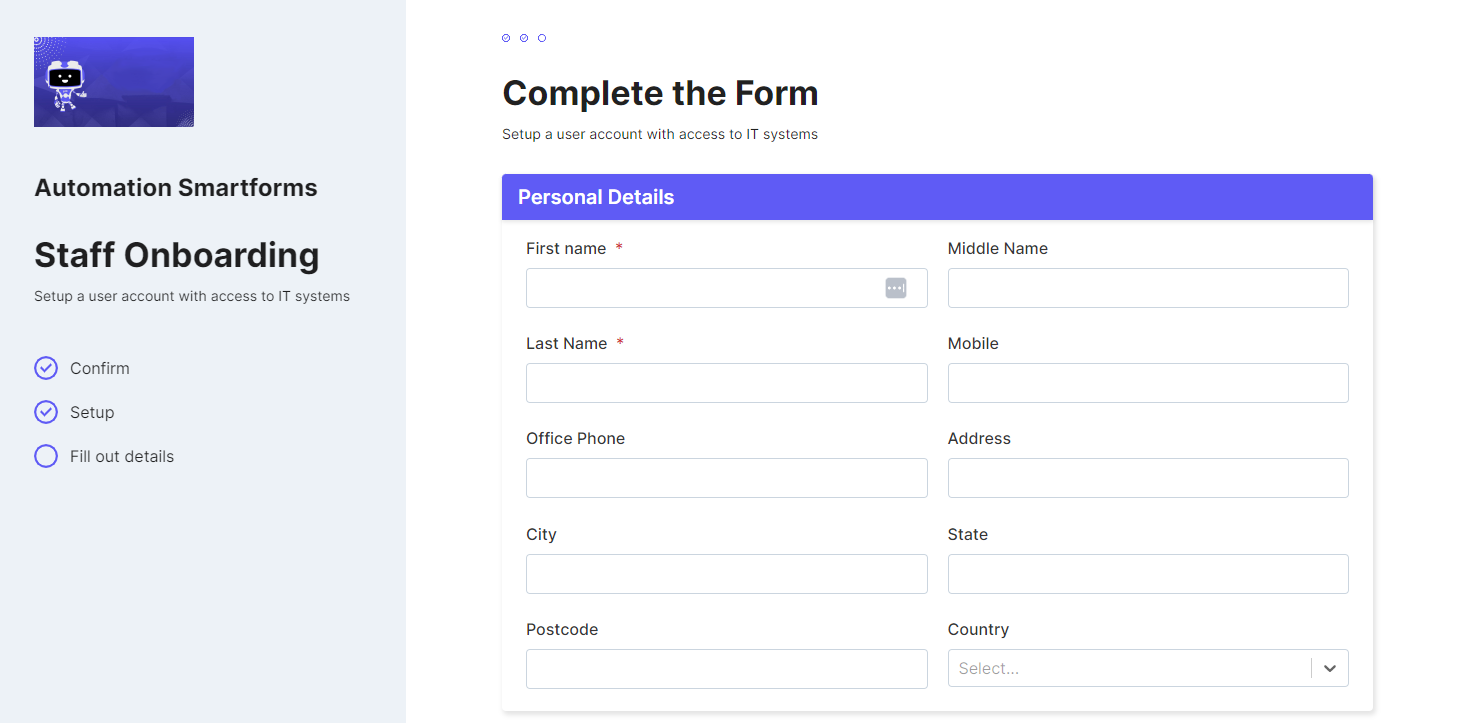The width and height of the screenshot is (1473, 723).
Task: Select the Postcode text box
Action: (727, 669)
